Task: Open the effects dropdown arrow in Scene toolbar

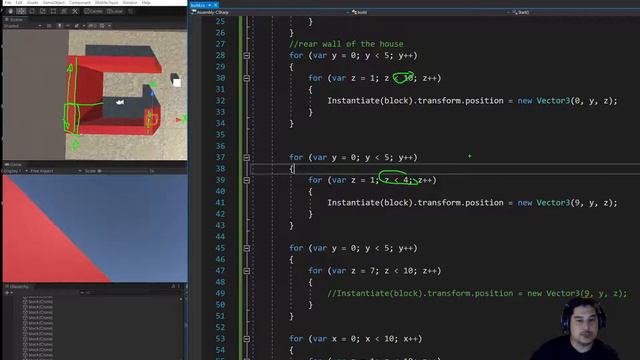Action: pos(83,26)
